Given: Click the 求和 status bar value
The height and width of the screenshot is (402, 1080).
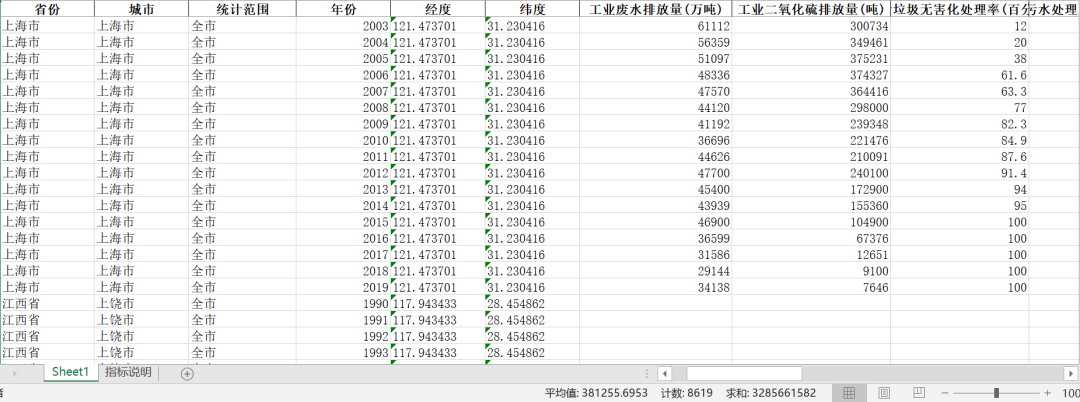Looking at the screenshot, I should coord(771,393).
